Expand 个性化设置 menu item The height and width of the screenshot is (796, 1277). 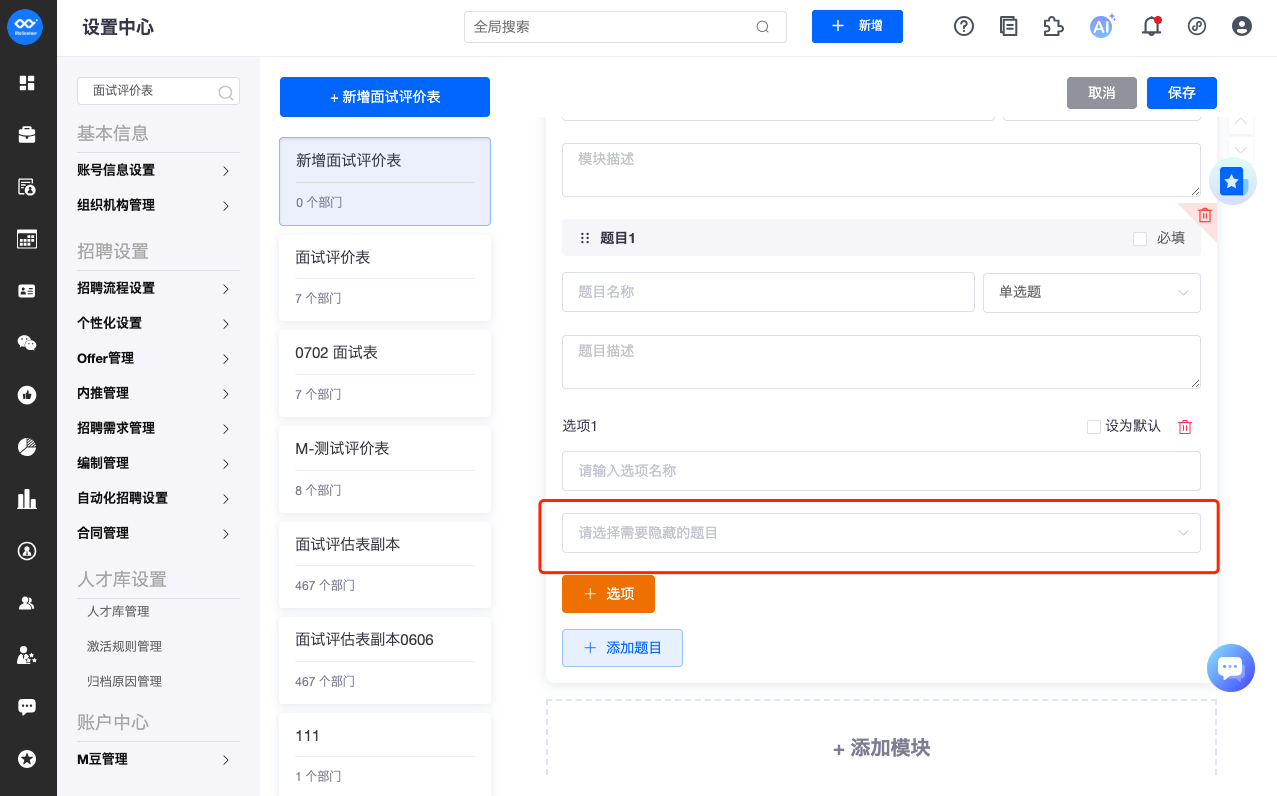158,323
